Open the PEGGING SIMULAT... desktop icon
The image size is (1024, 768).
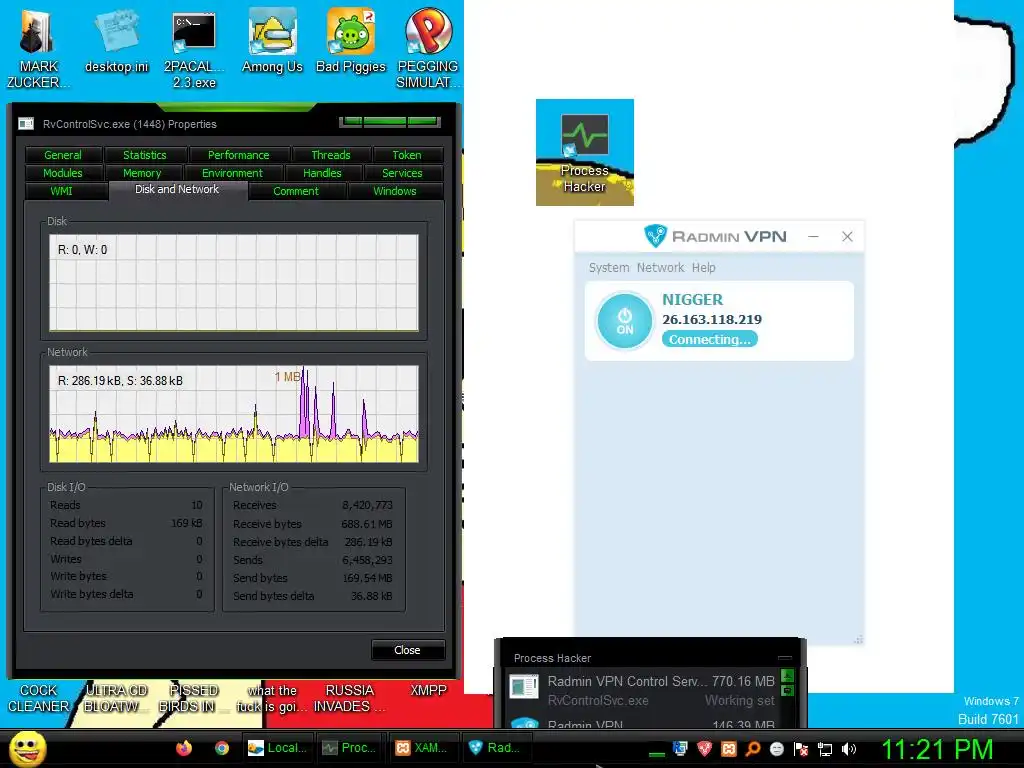tap(428, 49)
